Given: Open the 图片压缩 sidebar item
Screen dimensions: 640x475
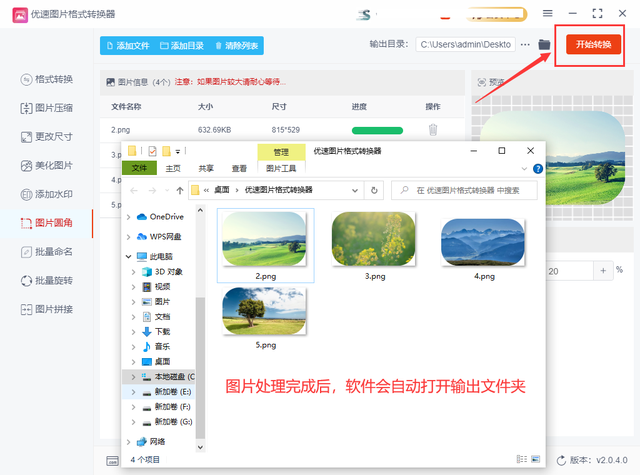Looking at the screenshot, I should pyautogui.click(x=47, y=108).
